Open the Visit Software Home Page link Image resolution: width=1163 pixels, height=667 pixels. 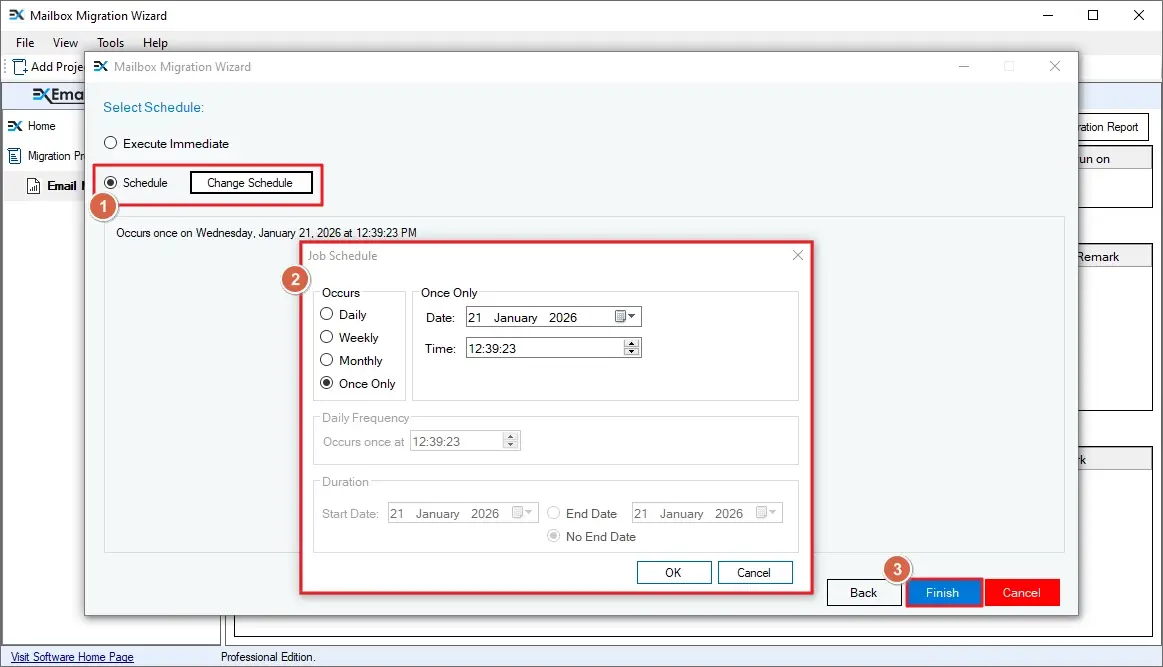point(70,656)
